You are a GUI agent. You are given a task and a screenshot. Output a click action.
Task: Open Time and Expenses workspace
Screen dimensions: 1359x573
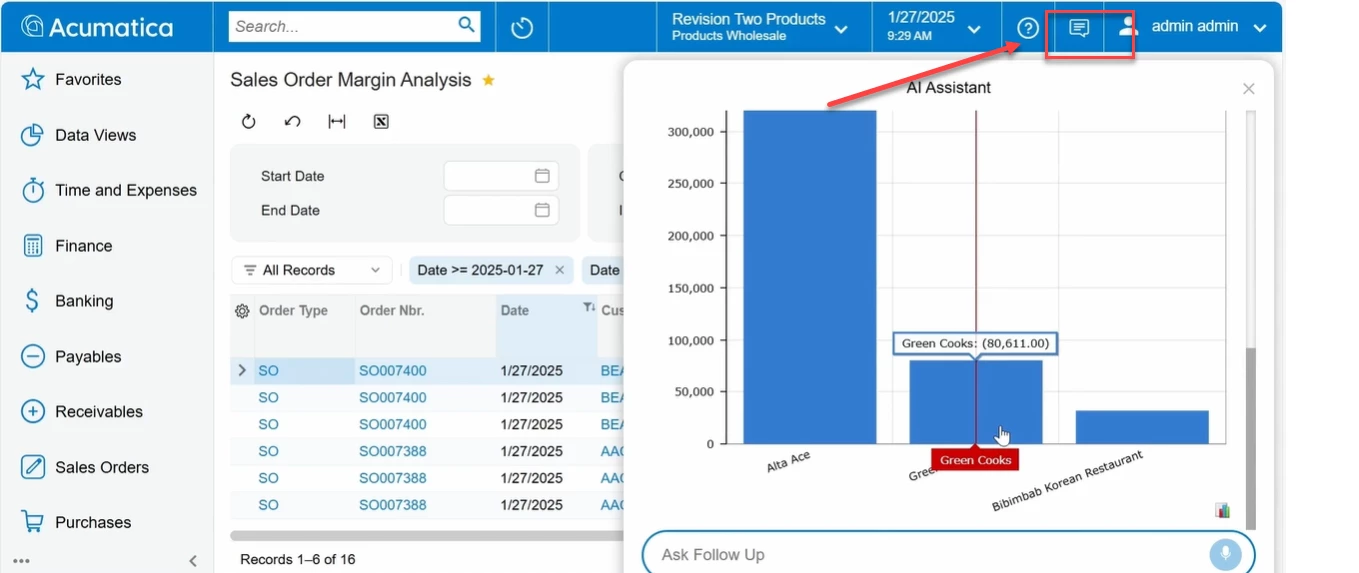tap(126, 190)
